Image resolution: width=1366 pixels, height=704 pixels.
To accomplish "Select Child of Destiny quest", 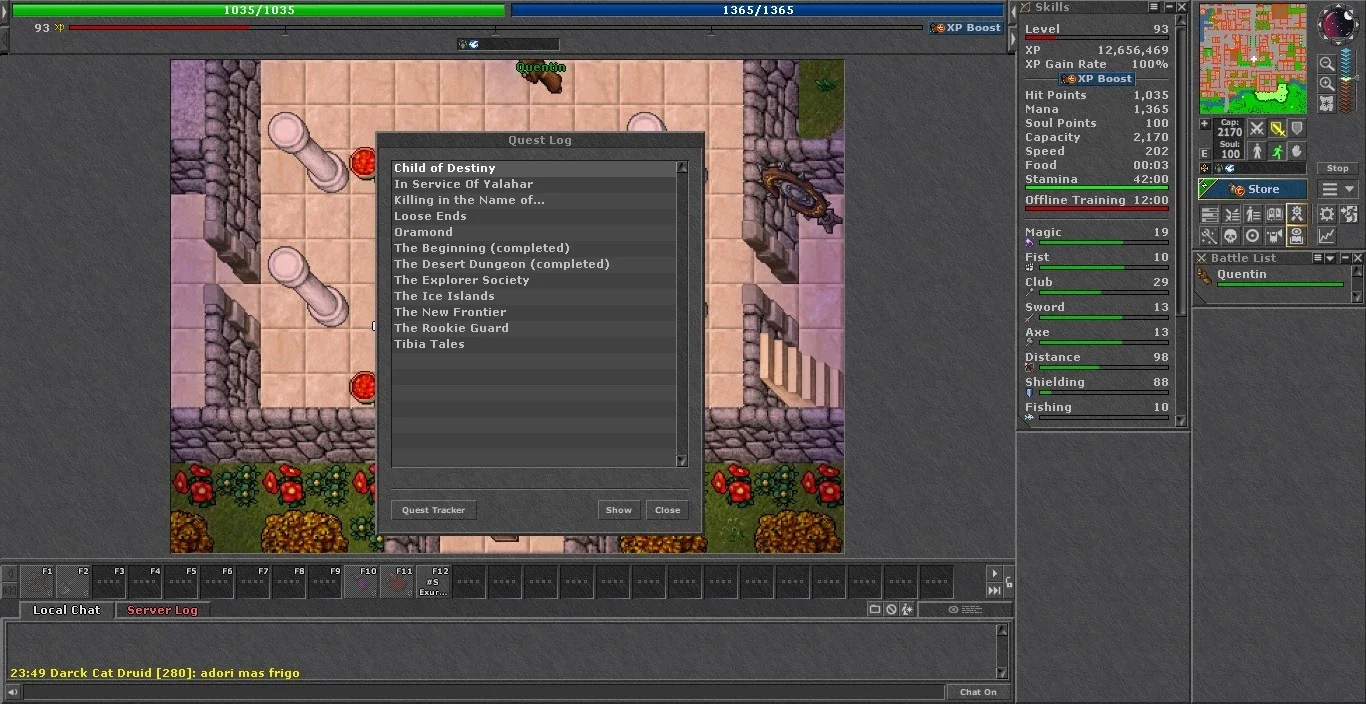I will point(534,168).
